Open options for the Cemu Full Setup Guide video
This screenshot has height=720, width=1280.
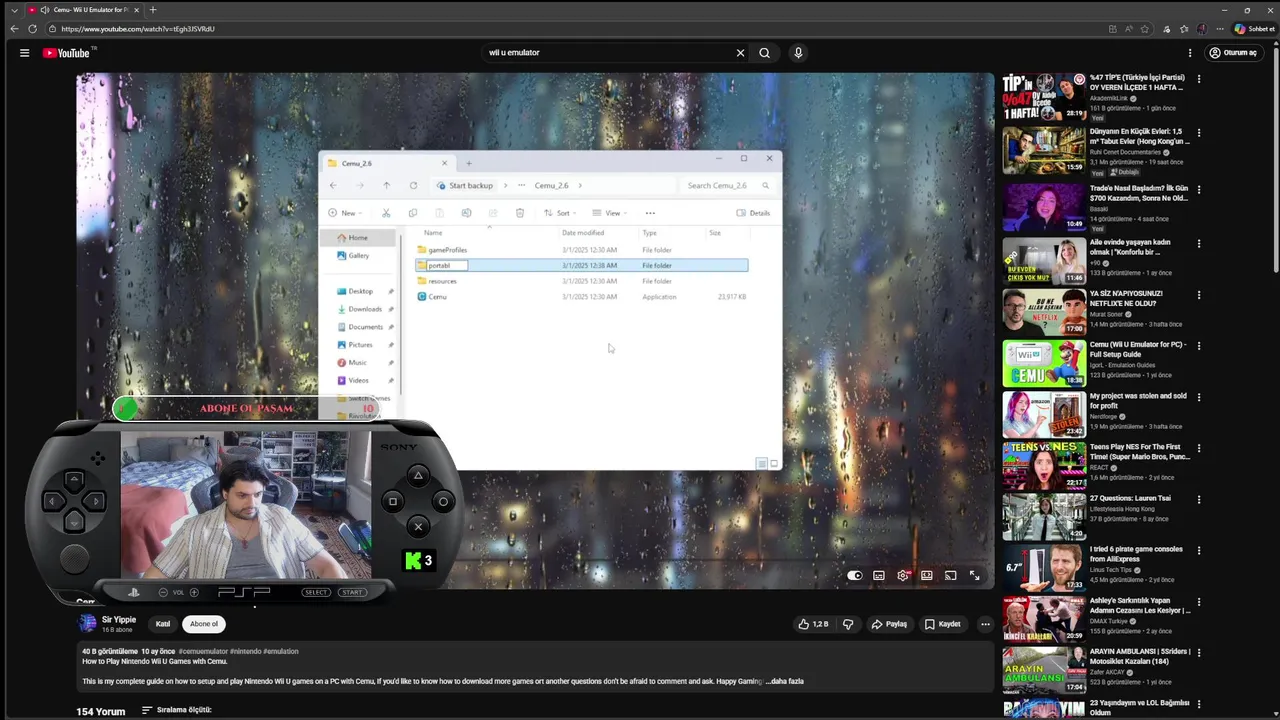(x=1198, y=346)
